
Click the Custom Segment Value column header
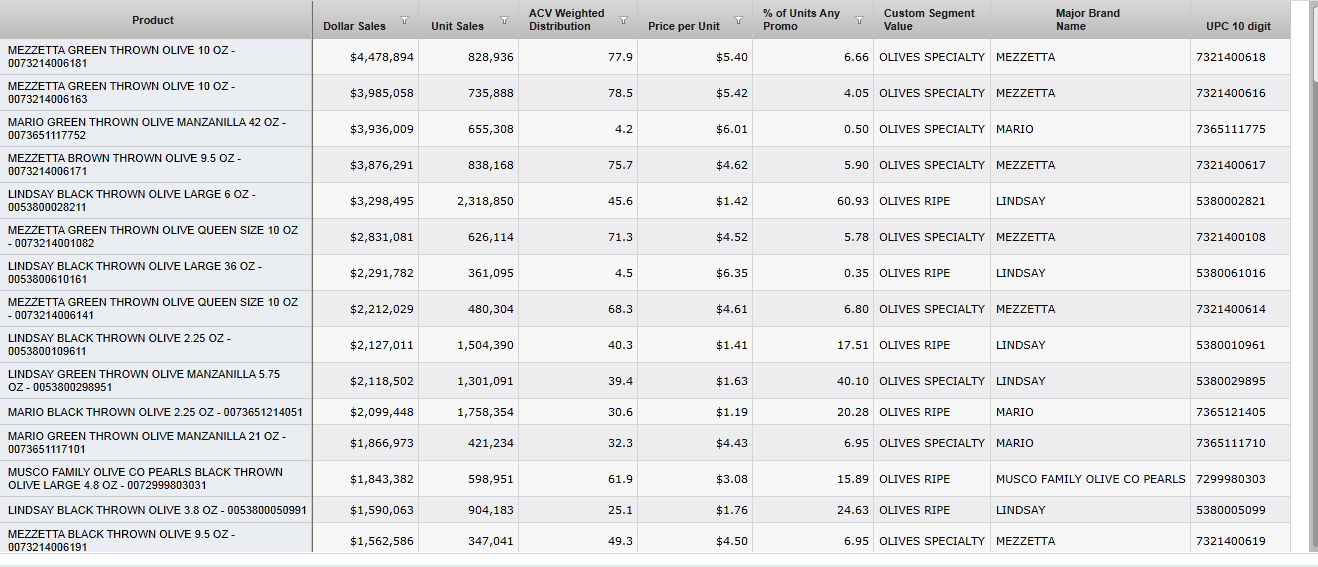point(929,20)
